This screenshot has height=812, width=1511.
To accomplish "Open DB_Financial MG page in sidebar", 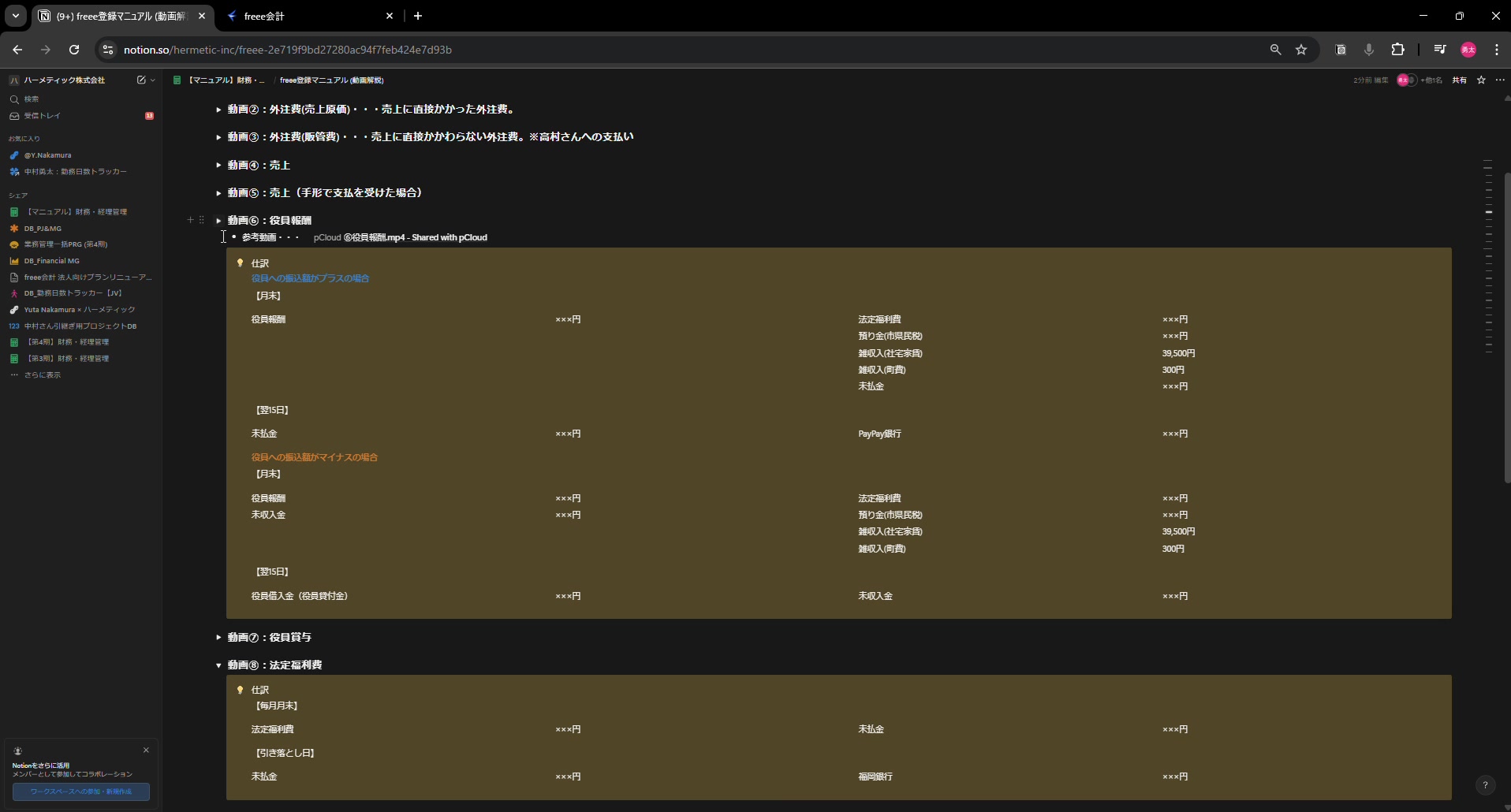I will click(x=51, y=261).
